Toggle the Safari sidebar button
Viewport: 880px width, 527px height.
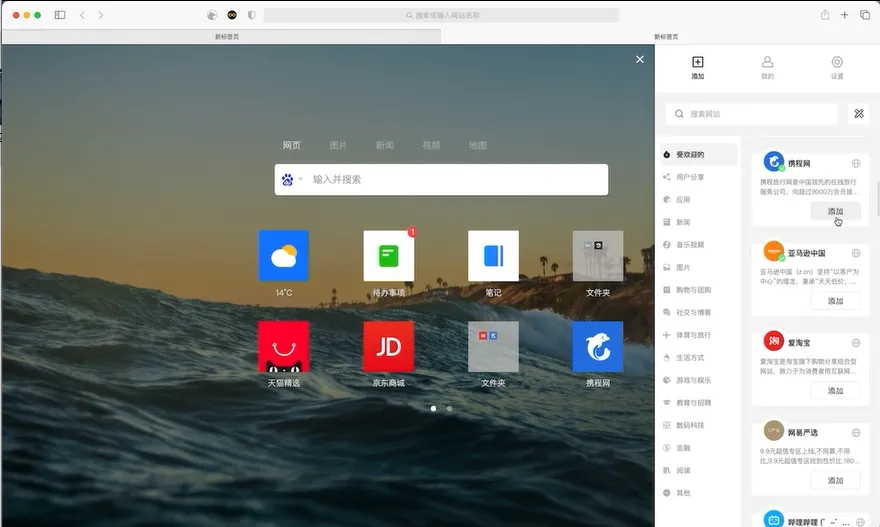(60, 15)
